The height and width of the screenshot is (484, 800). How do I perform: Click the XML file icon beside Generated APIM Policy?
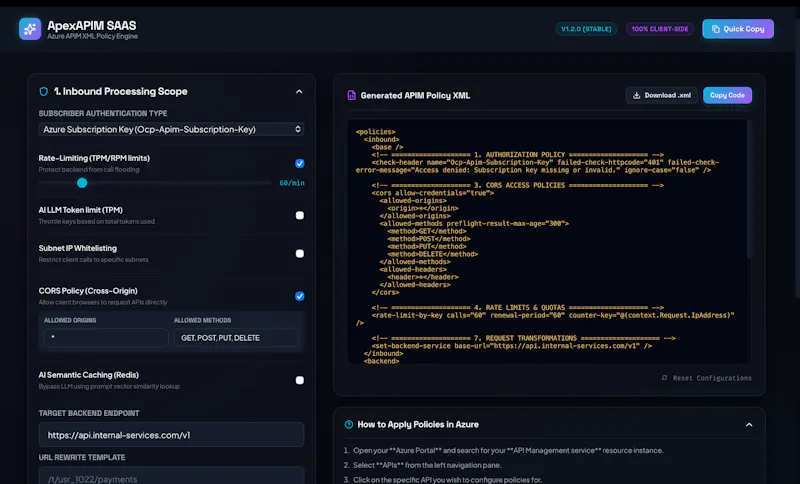(x=352, y=95)
